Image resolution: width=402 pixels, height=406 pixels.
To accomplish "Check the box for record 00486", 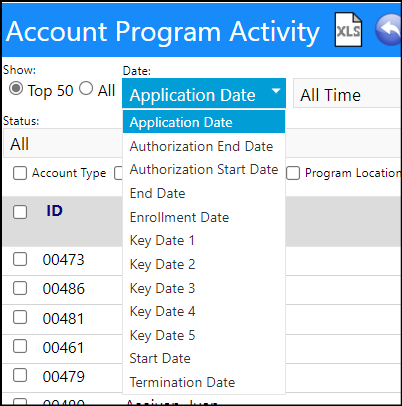I will coord(20,288).
